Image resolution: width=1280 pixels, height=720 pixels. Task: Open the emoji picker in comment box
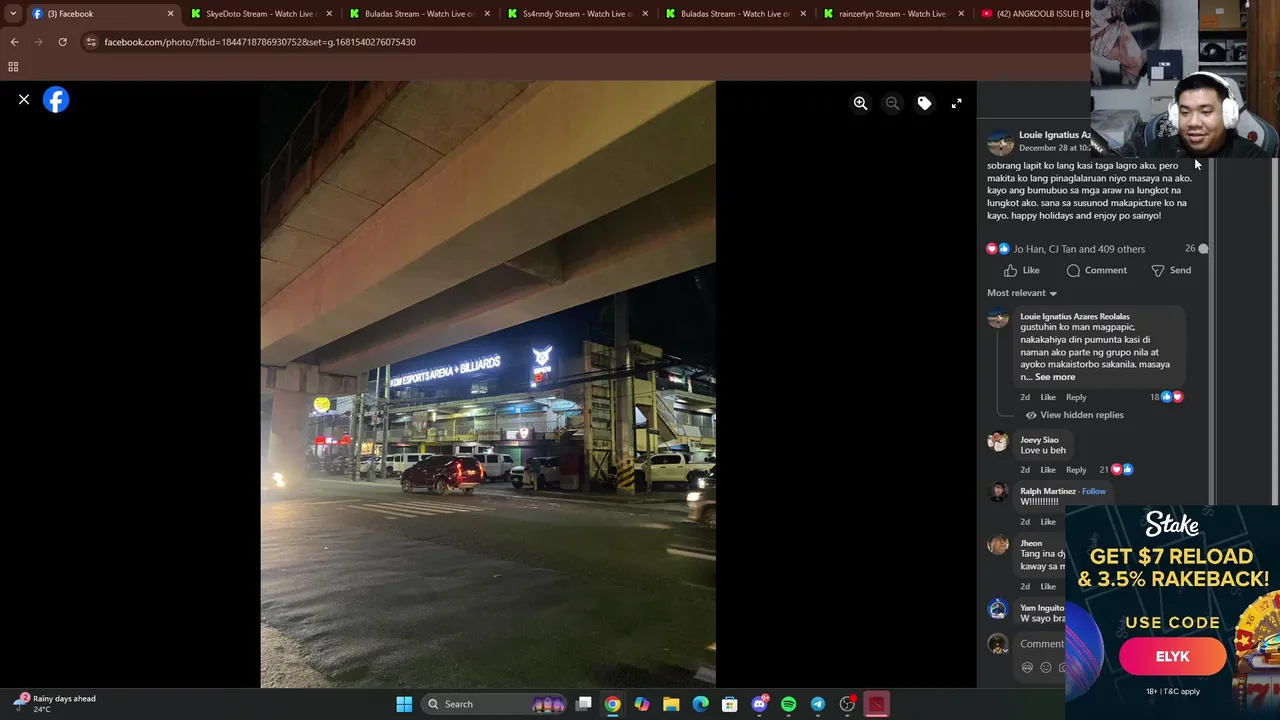(x=1046, y=668)
